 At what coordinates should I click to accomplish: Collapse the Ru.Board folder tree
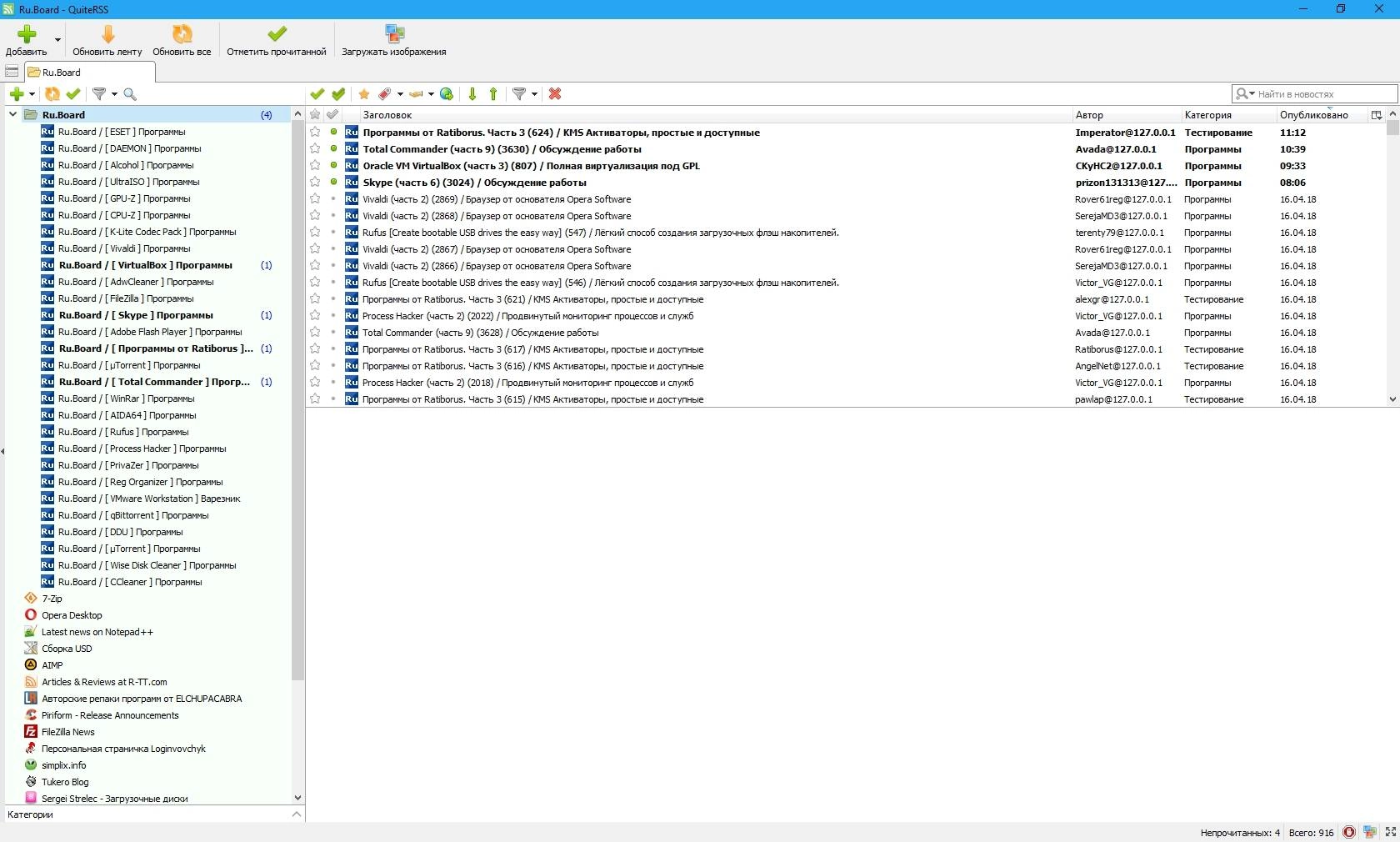tap(12, 114)
